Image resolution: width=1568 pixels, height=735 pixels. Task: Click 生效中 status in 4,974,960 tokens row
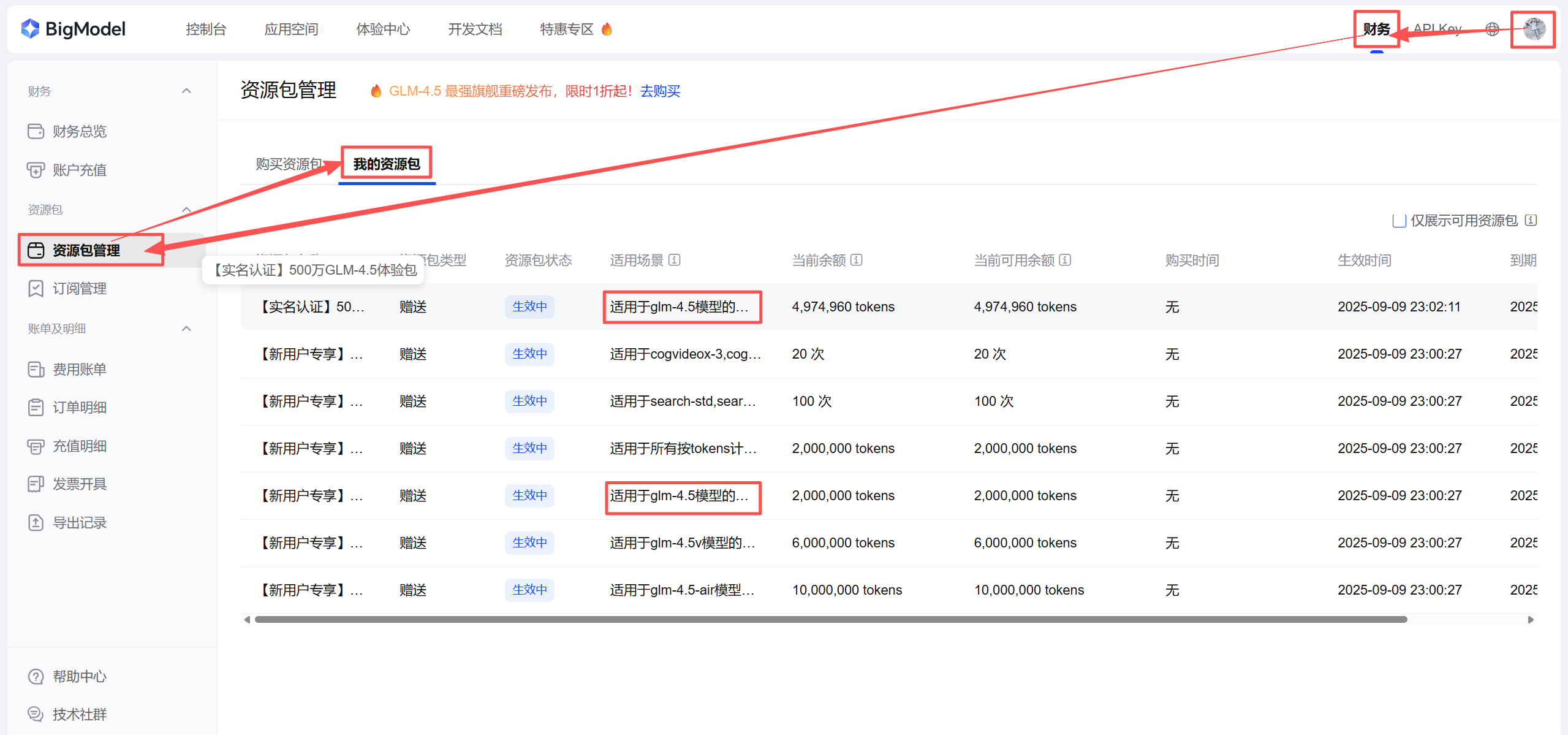529,307
